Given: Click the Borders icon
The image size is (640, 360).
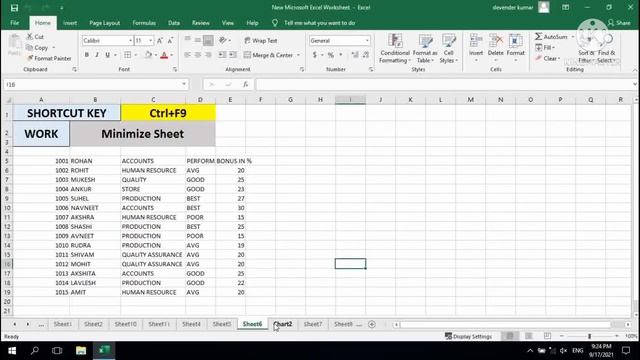Looking at the screenshot, I should coord(128,55).
